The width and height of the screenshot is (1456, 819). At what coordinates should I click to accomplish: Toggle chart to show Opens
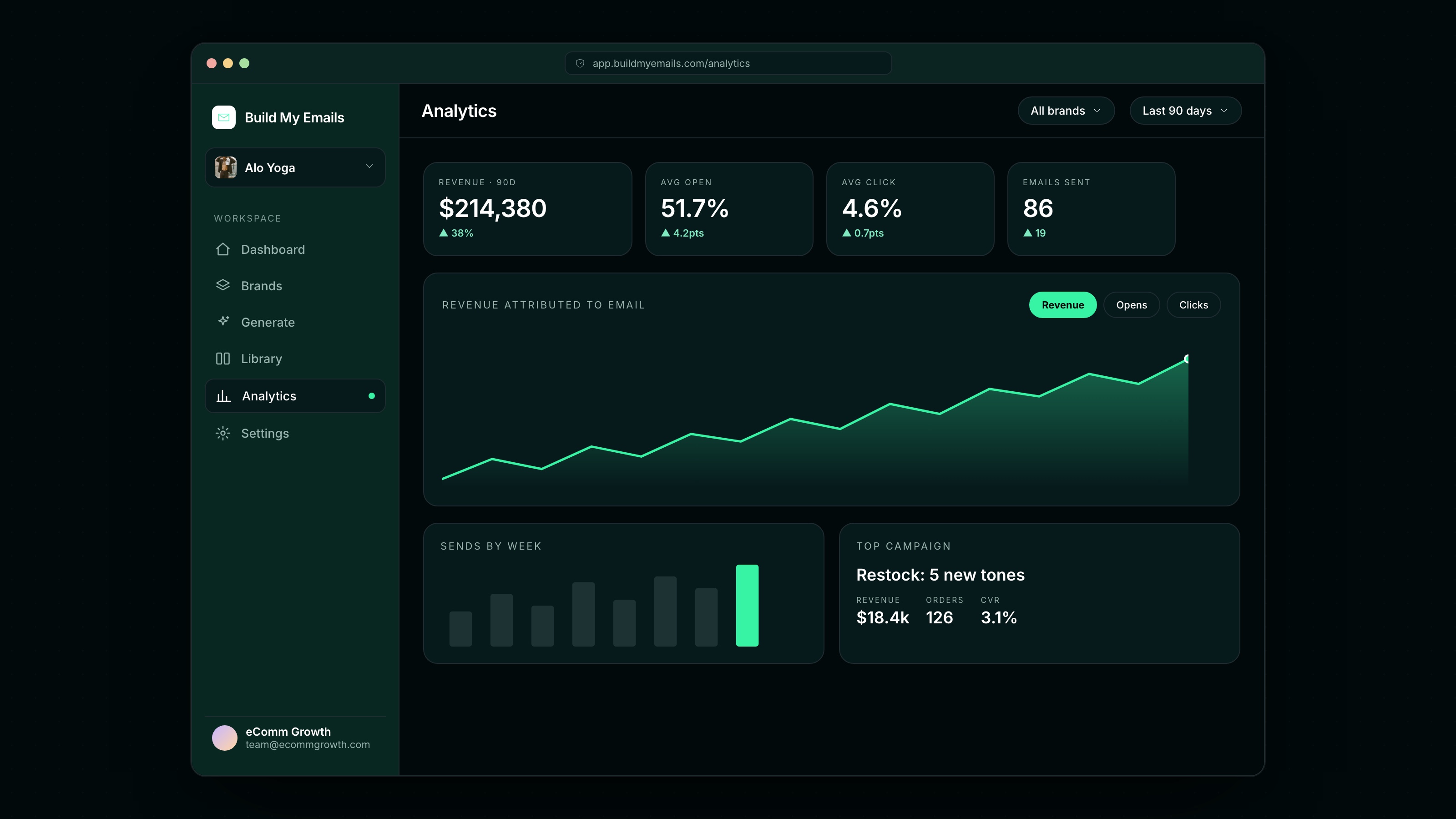pos(1132,305)
